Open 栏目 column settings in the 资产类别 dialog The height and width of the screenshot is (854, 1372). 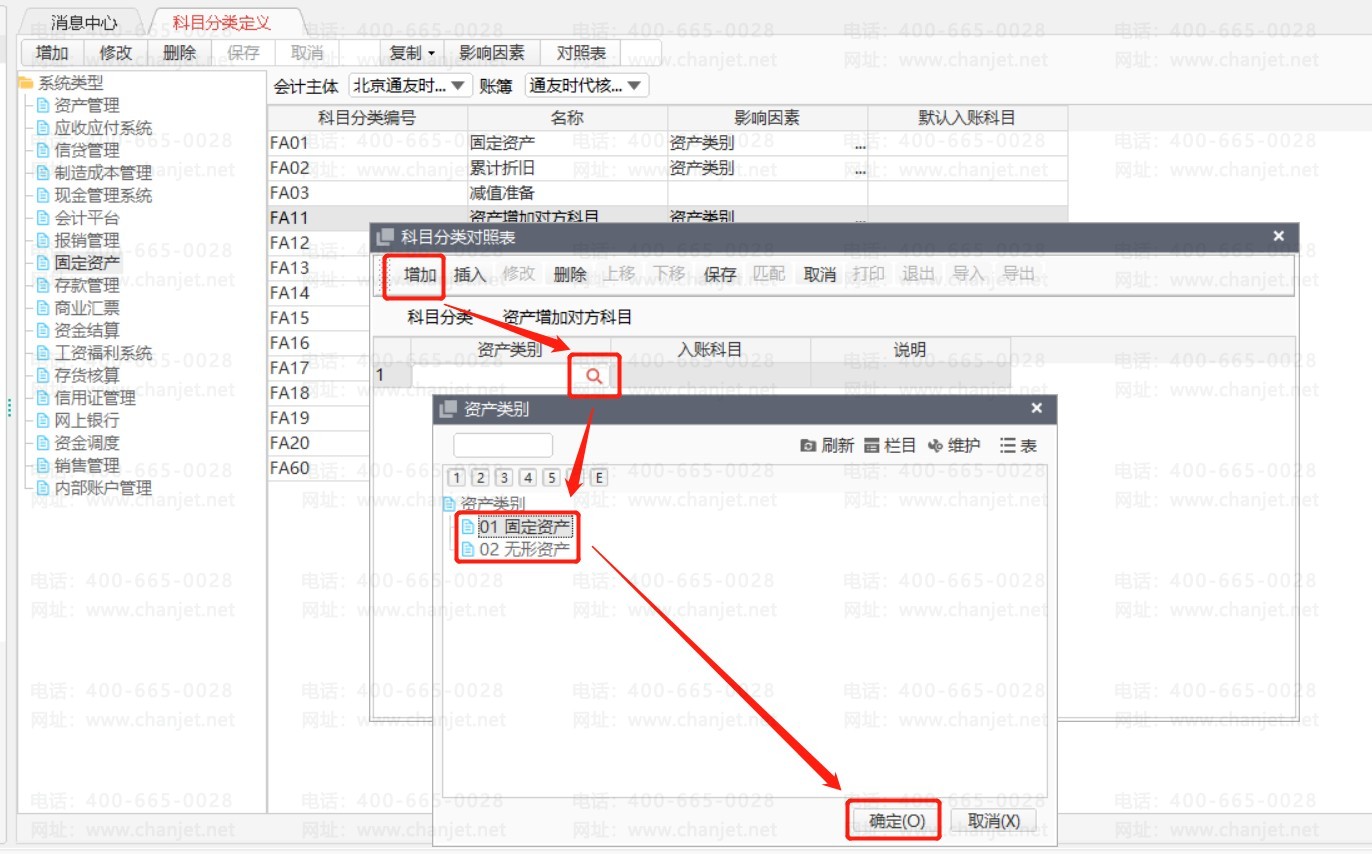pos(889,446)
